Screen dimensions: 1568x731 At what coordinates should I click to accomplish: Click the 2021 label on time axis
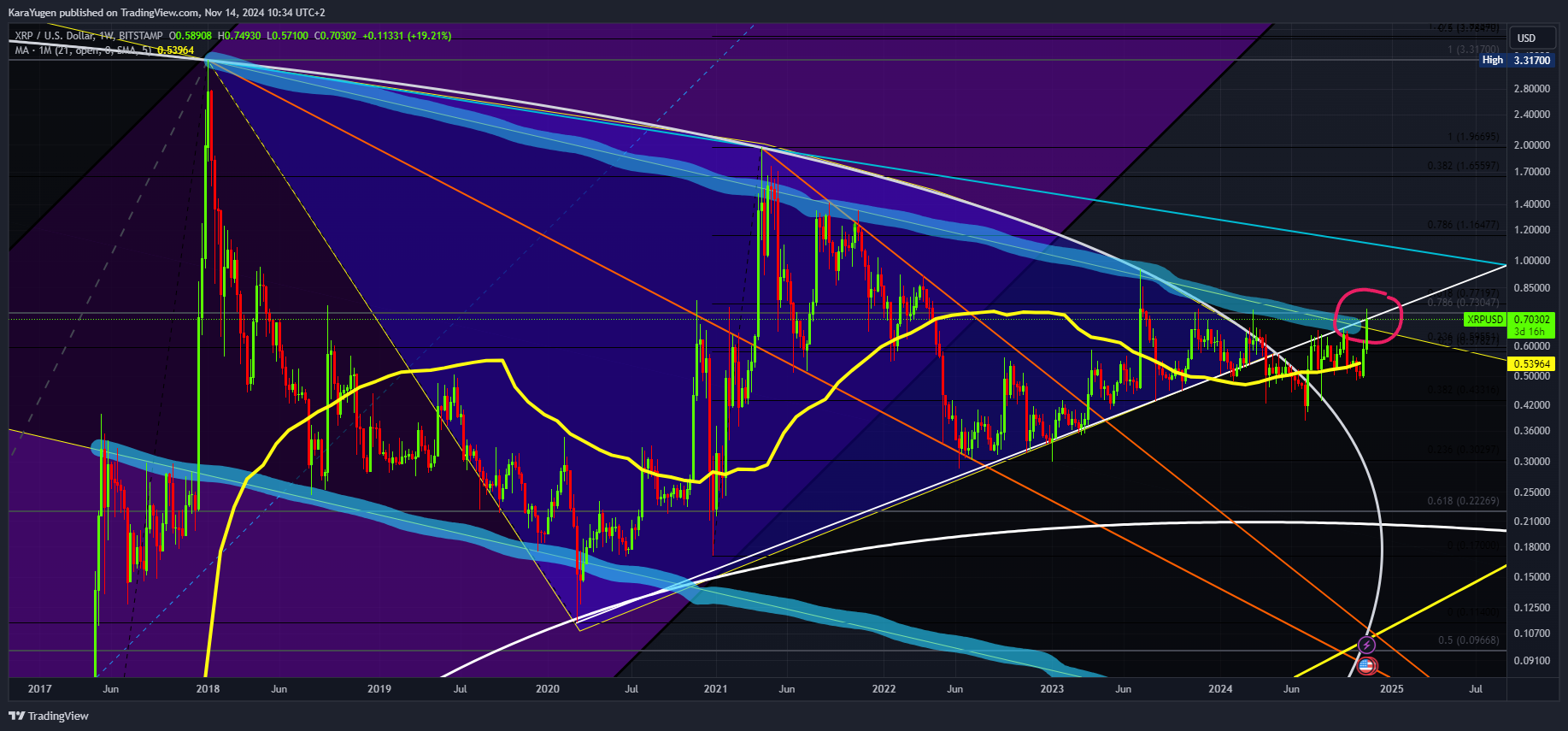[x=715, y=689]
